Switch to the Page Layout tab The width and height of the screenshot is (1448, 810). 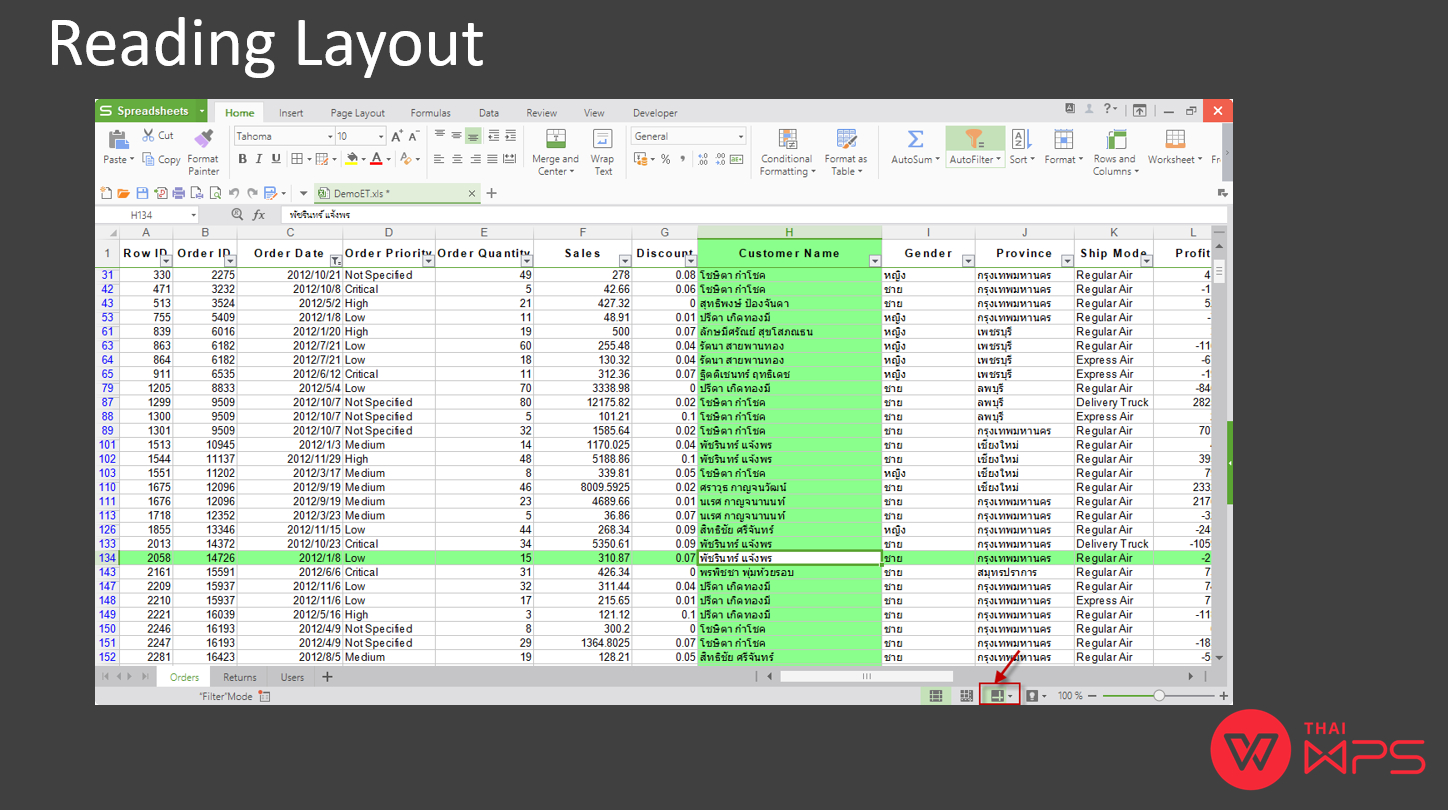tap(357, 113)
